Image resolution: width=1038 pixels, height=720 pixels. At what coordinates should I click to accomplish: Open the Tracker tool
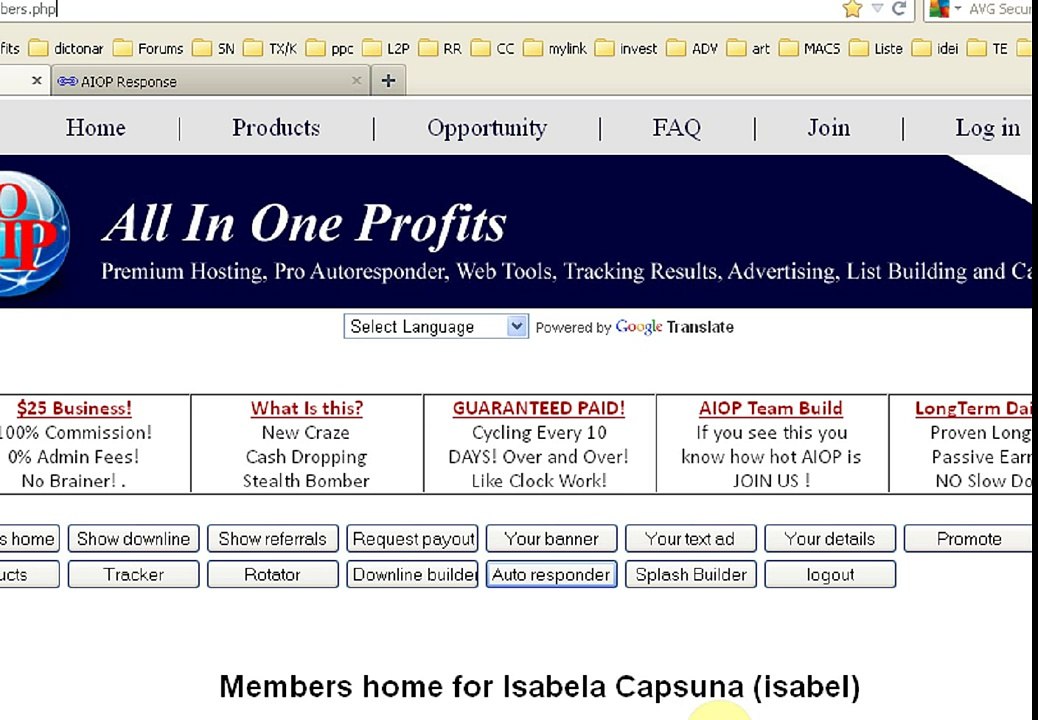coord(133,574)
